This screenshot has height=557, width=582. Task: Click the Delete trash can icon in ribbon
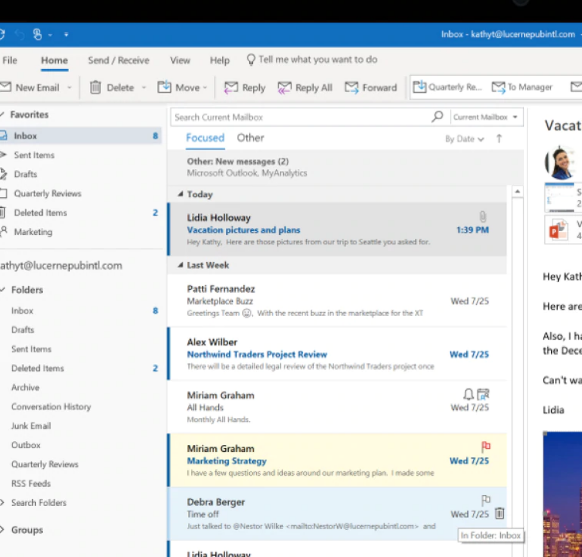[95, 87]
